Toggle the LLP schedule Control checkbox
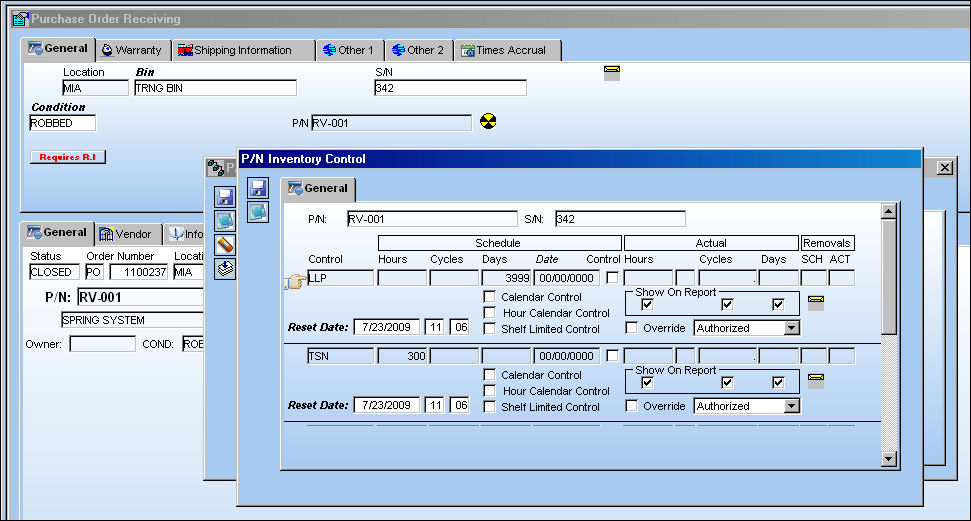This screenshot has width=971, height=521. [x=612, y=278]
